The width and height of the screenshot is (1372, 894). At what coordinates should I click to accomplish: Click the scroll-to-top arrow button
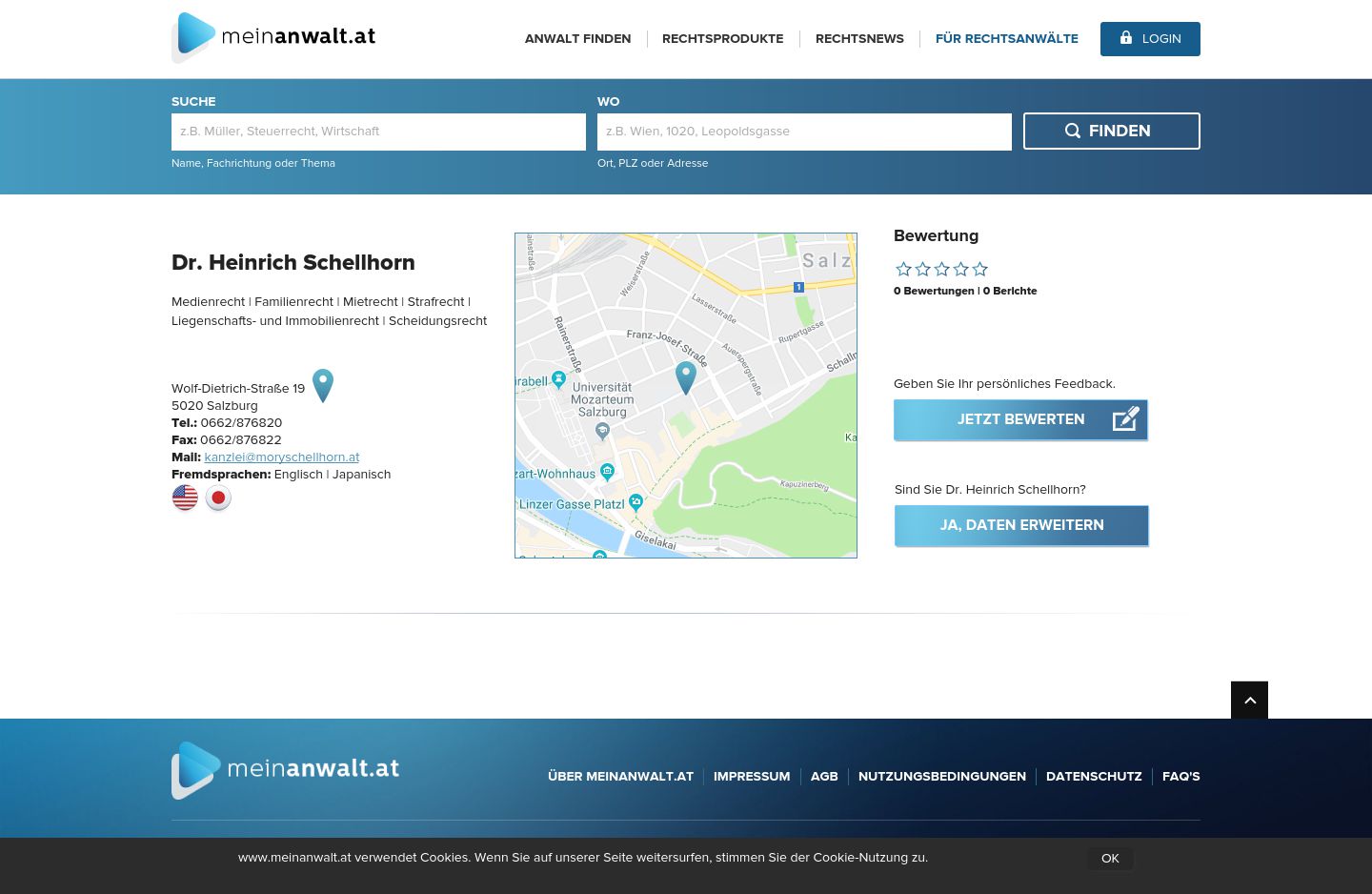tap(1249, 700)
